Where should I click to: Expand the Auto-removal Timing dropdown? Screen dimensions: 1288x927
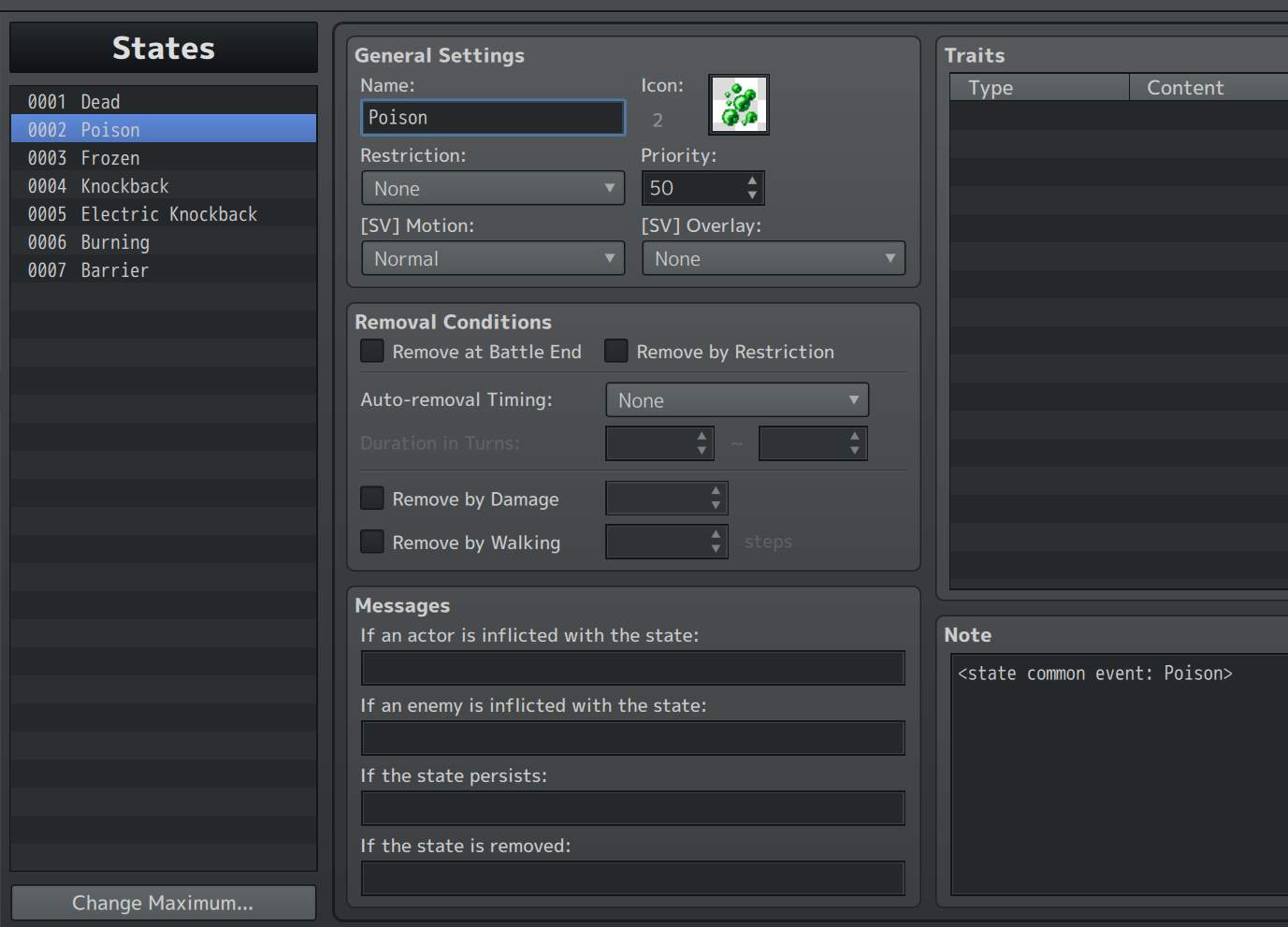click(x=737, y=399)
